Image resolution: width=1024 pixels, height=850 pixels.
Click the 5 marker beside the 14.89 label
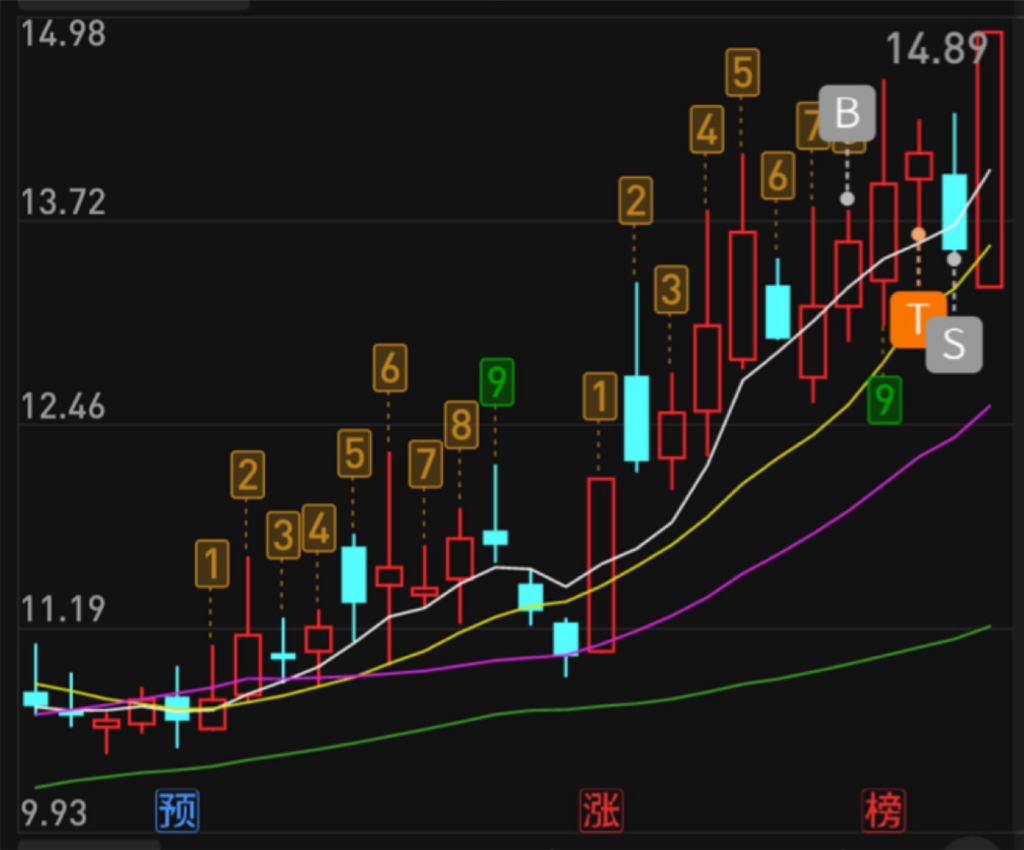(x=743, y=72)
